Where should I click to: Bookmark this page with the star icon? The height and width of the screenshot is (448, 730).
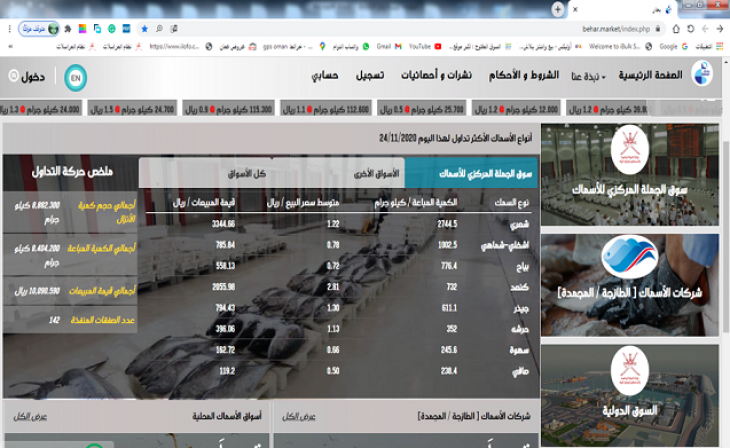[145, 29]
